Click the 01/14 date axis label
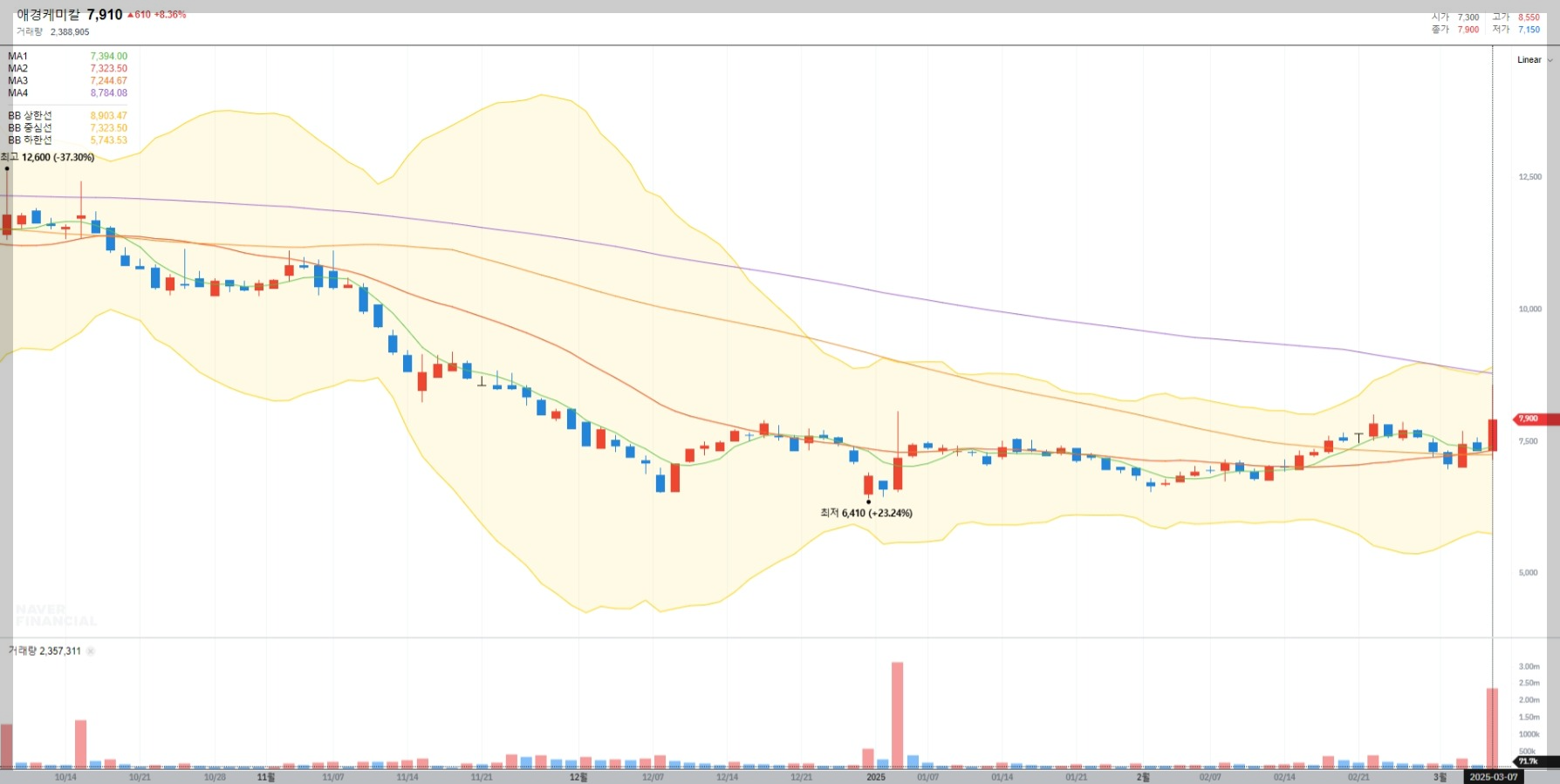This screenshot has width=1560, height=784. 1002,777
